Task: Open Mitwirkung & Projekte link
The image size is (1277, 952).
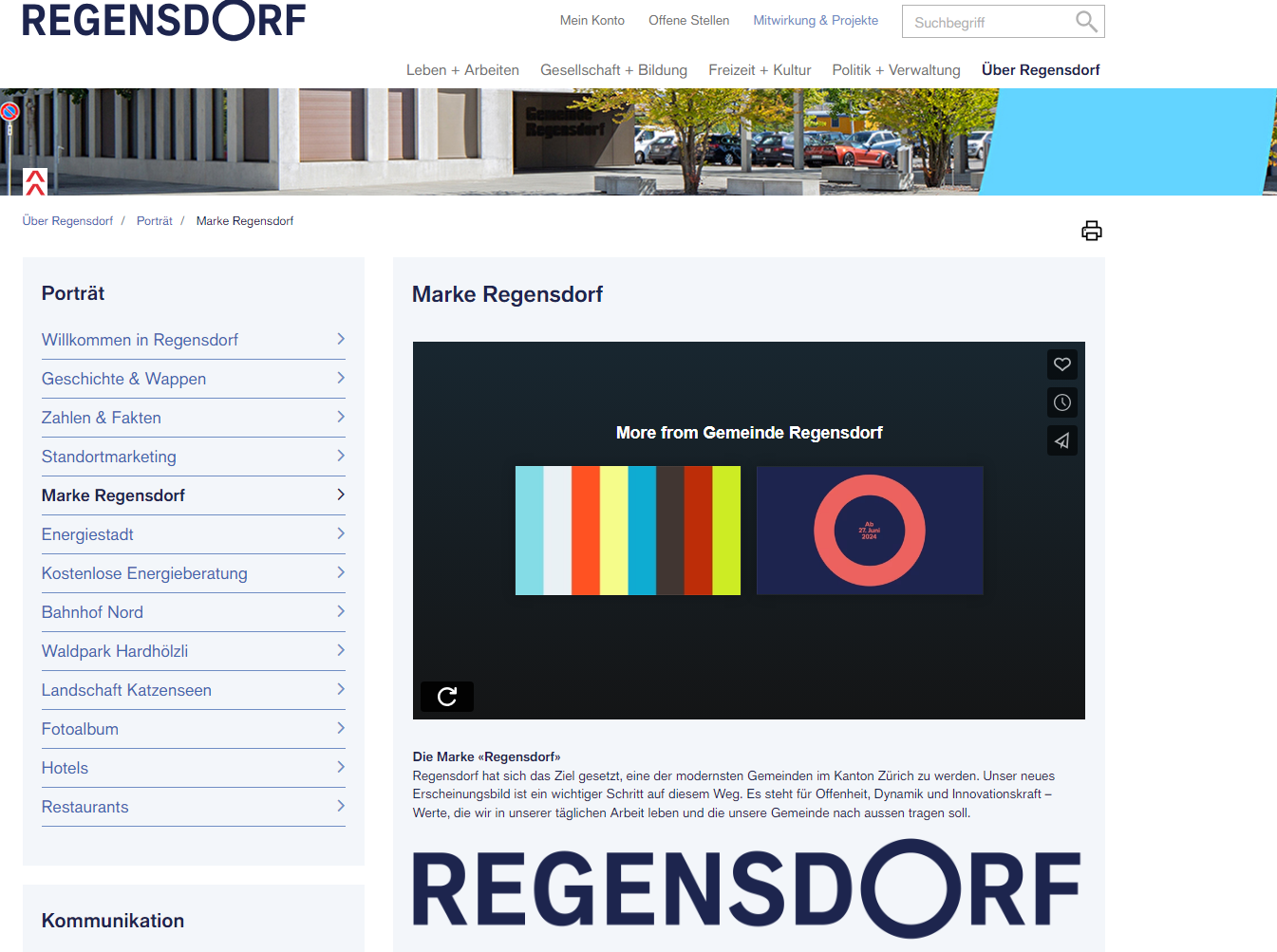Action: coord(815,20)
